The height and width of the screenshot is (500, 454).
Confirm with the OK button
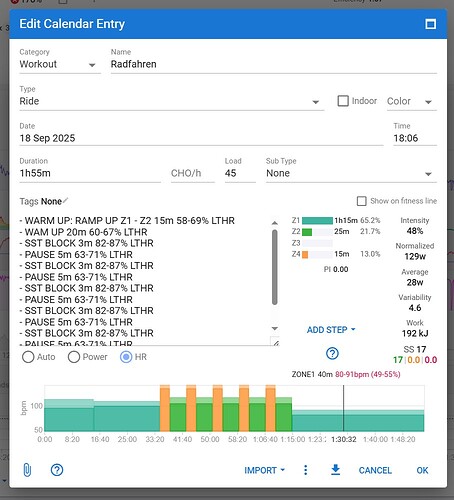click(422, 470)
